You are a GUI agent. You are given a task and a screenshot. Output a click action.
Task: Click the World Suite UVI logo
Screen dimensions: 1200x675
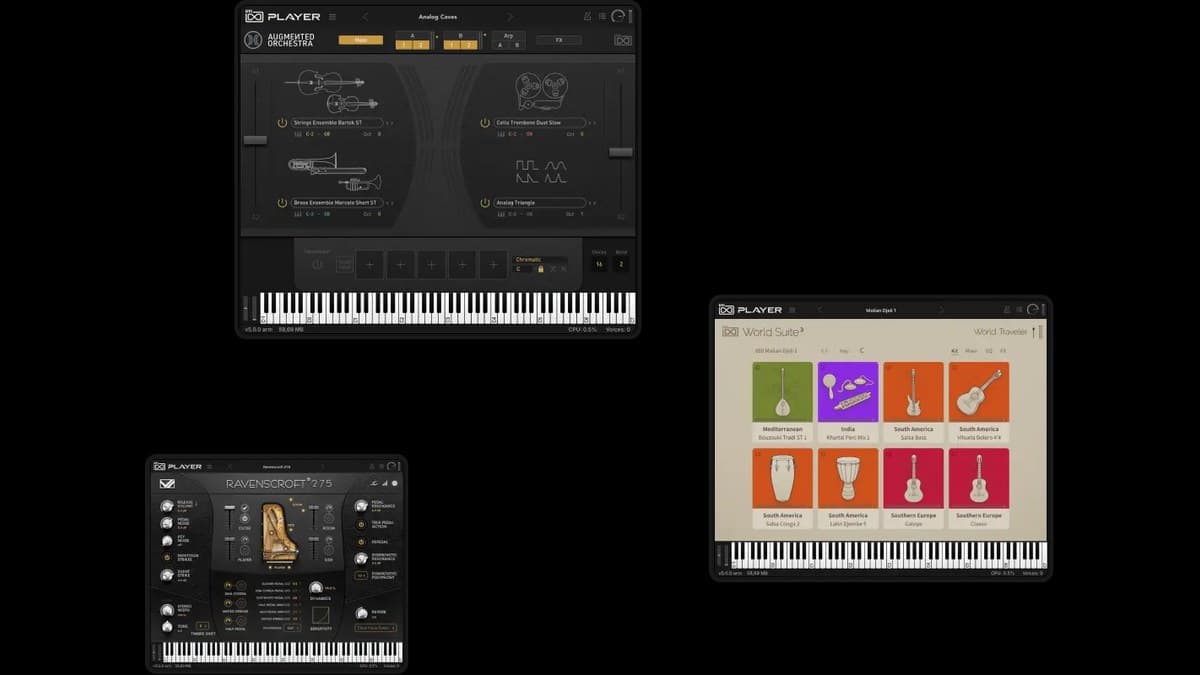(x=730, y=332)
